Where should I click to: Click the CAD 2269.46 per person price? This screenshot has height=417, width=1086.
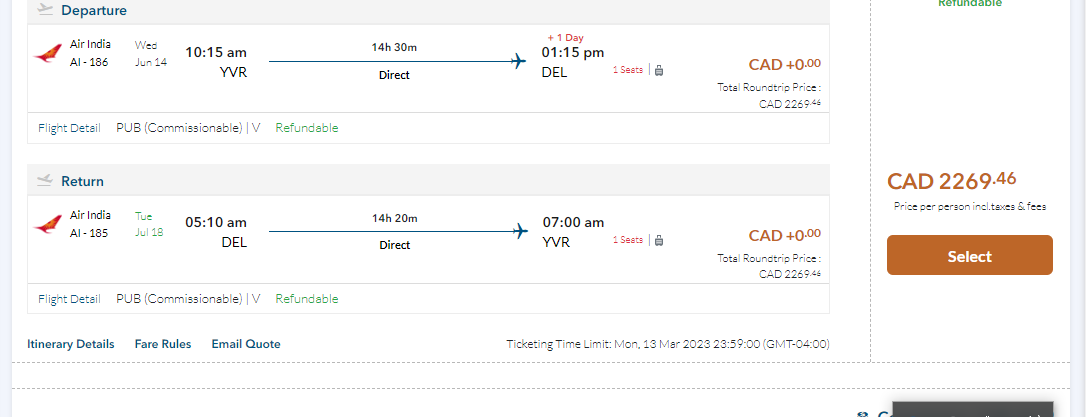point(952,181)
